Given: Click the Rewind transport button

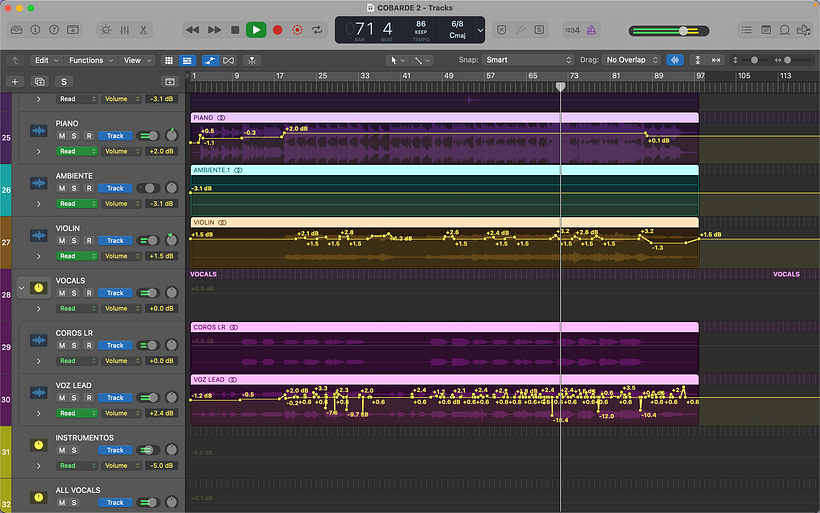Looking at the screenshot, I should click(x=192, y=30).
